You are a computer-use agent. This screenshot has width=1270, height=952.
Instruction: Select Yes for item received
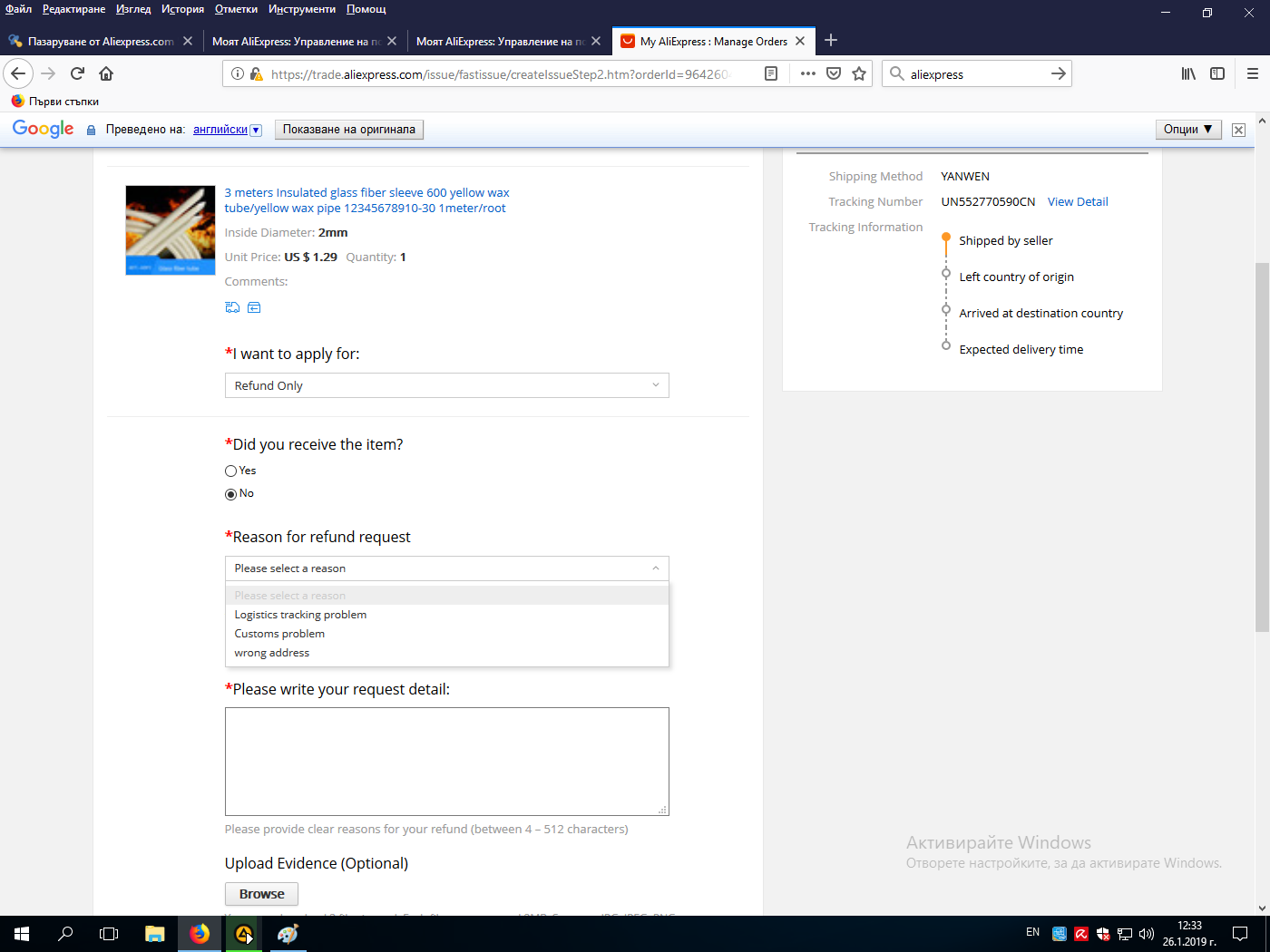(230, 471)
